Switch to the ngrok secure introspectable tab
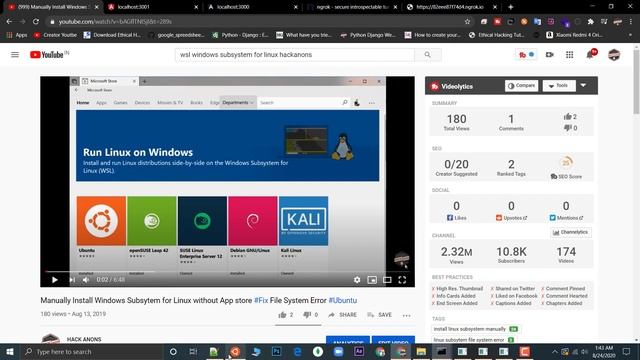The image size is (640, 360). click(x=352, y=7)
